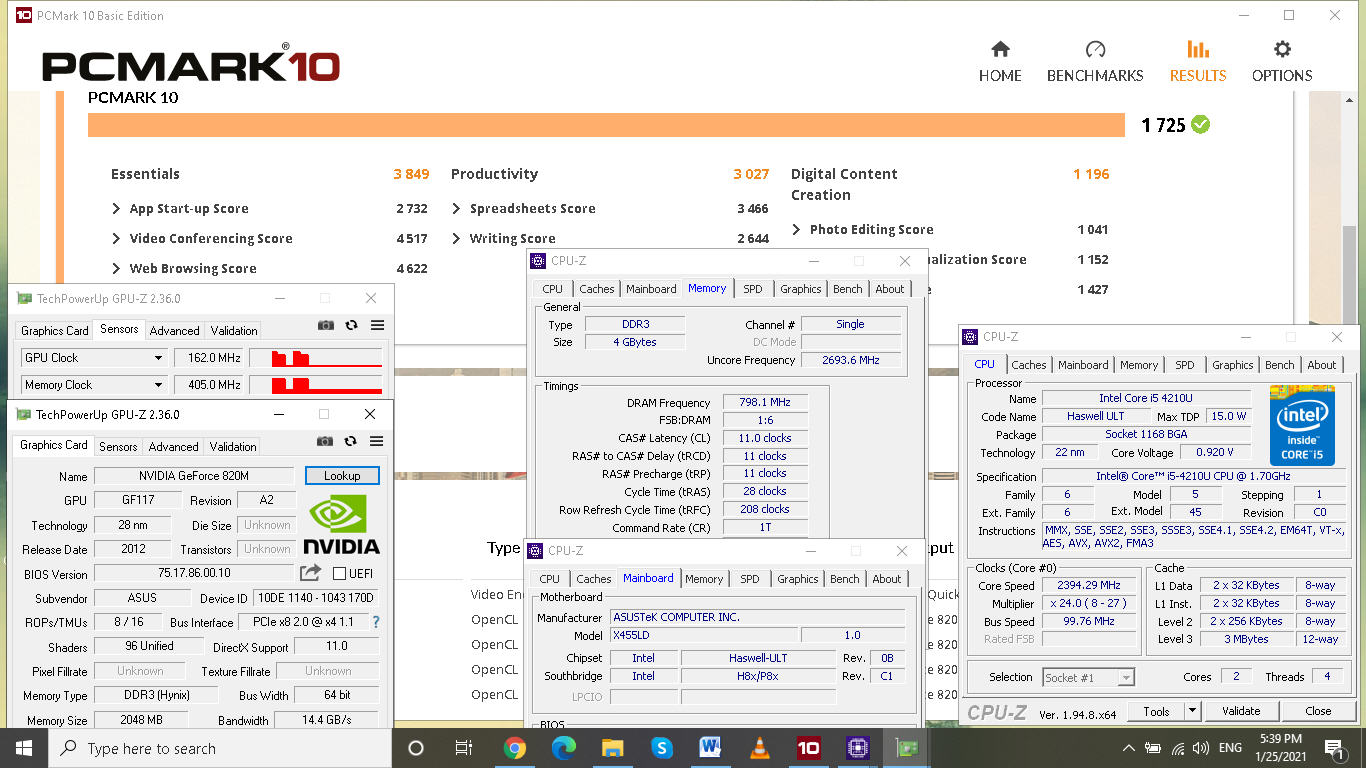
Task: Click the Close button in CPU-Z
Action: (x=1318, y=711)
